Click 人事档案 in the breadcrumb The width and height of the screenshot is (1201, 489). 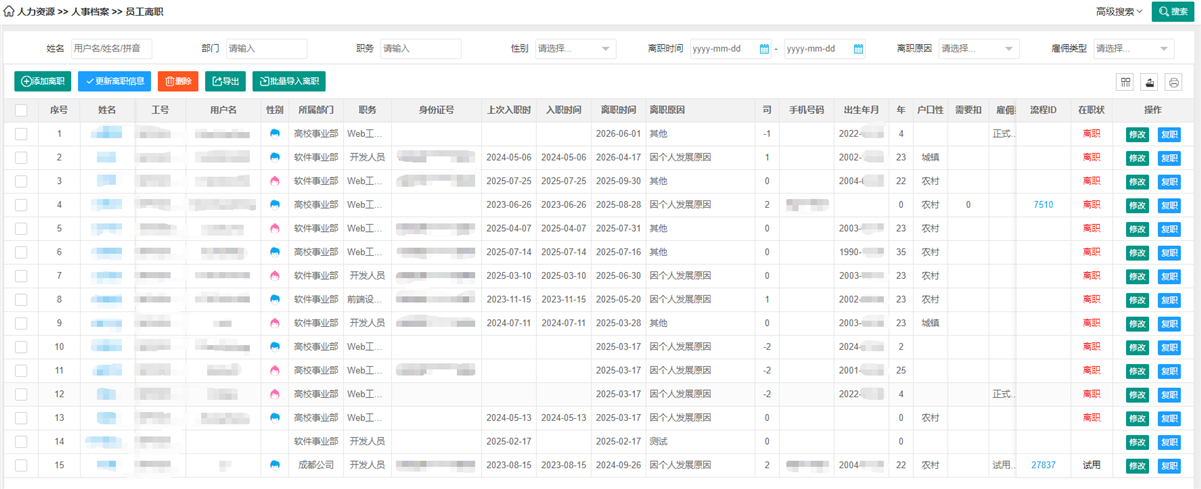pos(91,12)
